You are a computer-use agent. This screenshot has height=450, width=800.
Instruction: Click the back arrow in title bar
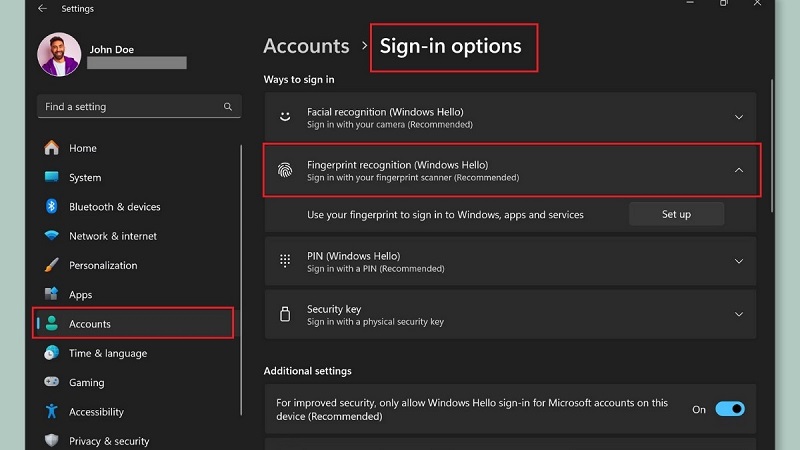(42, 9)
